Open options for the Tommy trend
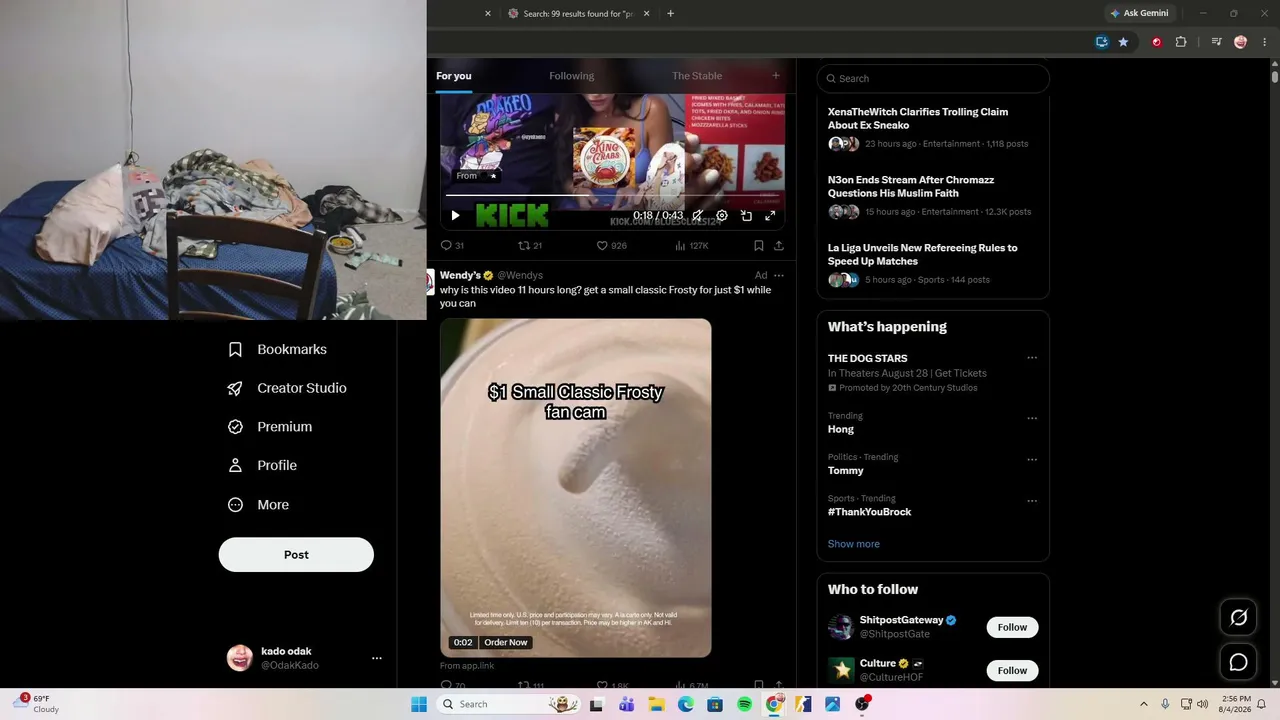Image resolution: width=1280 pixels, height=720 pixels. click(1032, 460)
